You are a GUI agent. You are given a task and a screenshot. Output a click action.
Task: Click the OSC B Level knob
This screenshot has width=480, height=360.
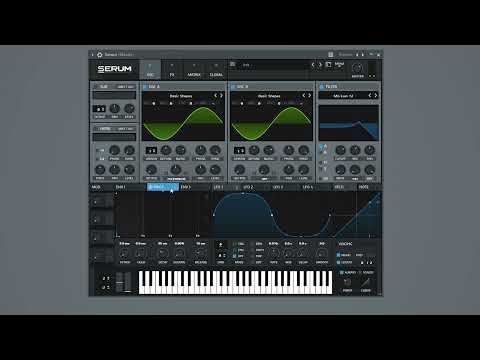pyautogui.click(x=303, y=170)
